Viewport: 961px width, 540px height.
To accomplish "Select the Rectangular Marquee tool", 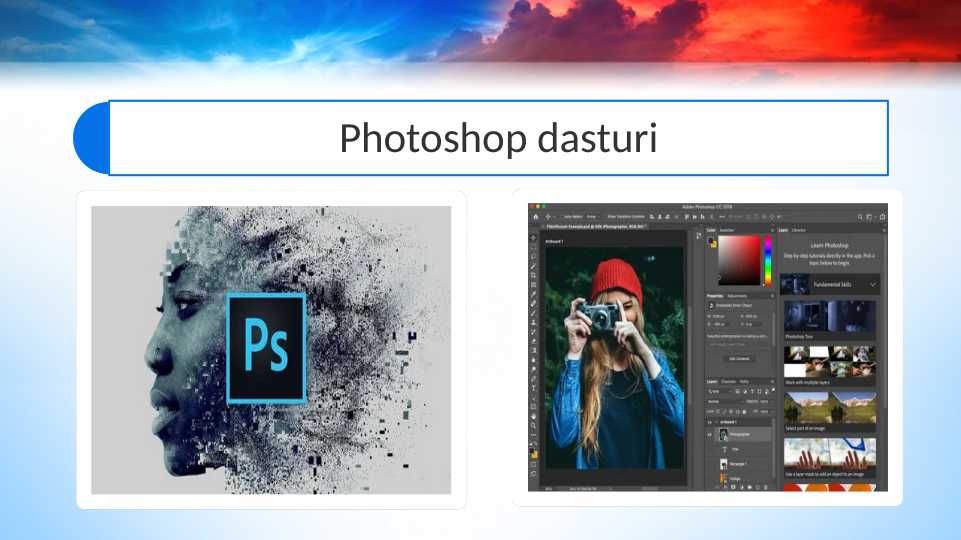I will (x=533, y=248).
